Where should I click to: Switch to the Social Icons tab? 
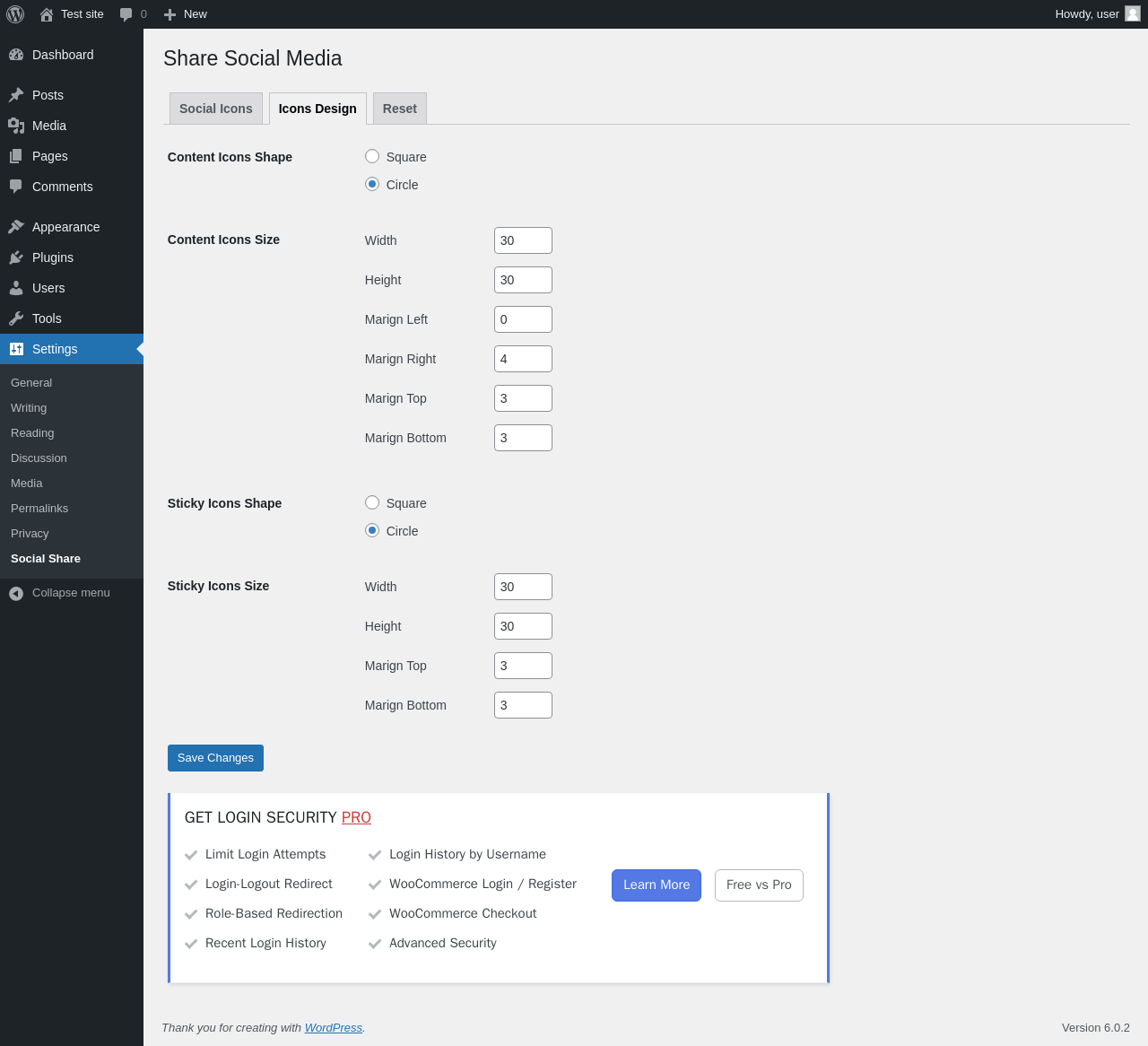click(x=216, y=109)
